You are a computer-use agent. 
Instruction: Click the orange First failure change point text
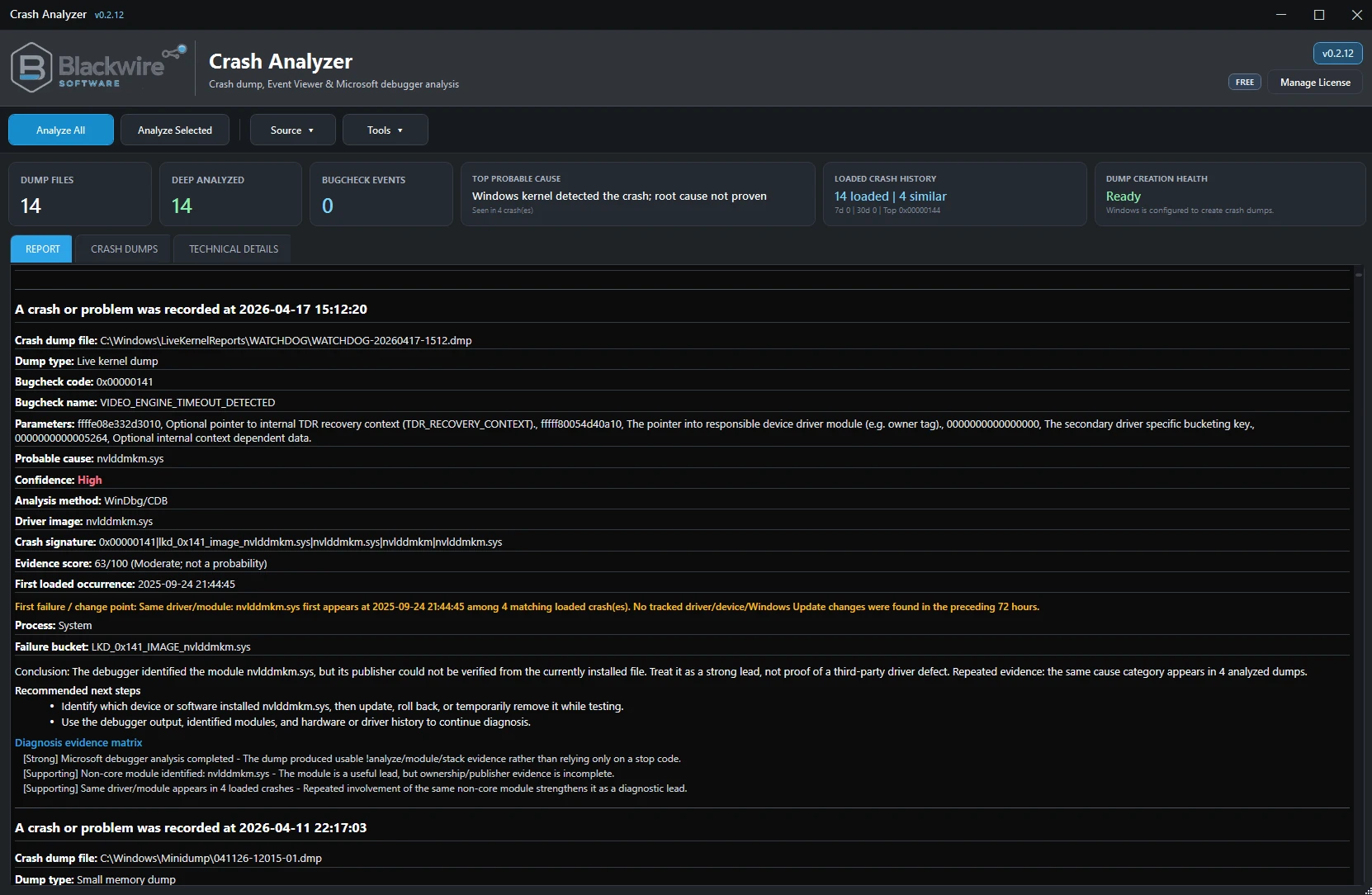(x=527, y=607)
